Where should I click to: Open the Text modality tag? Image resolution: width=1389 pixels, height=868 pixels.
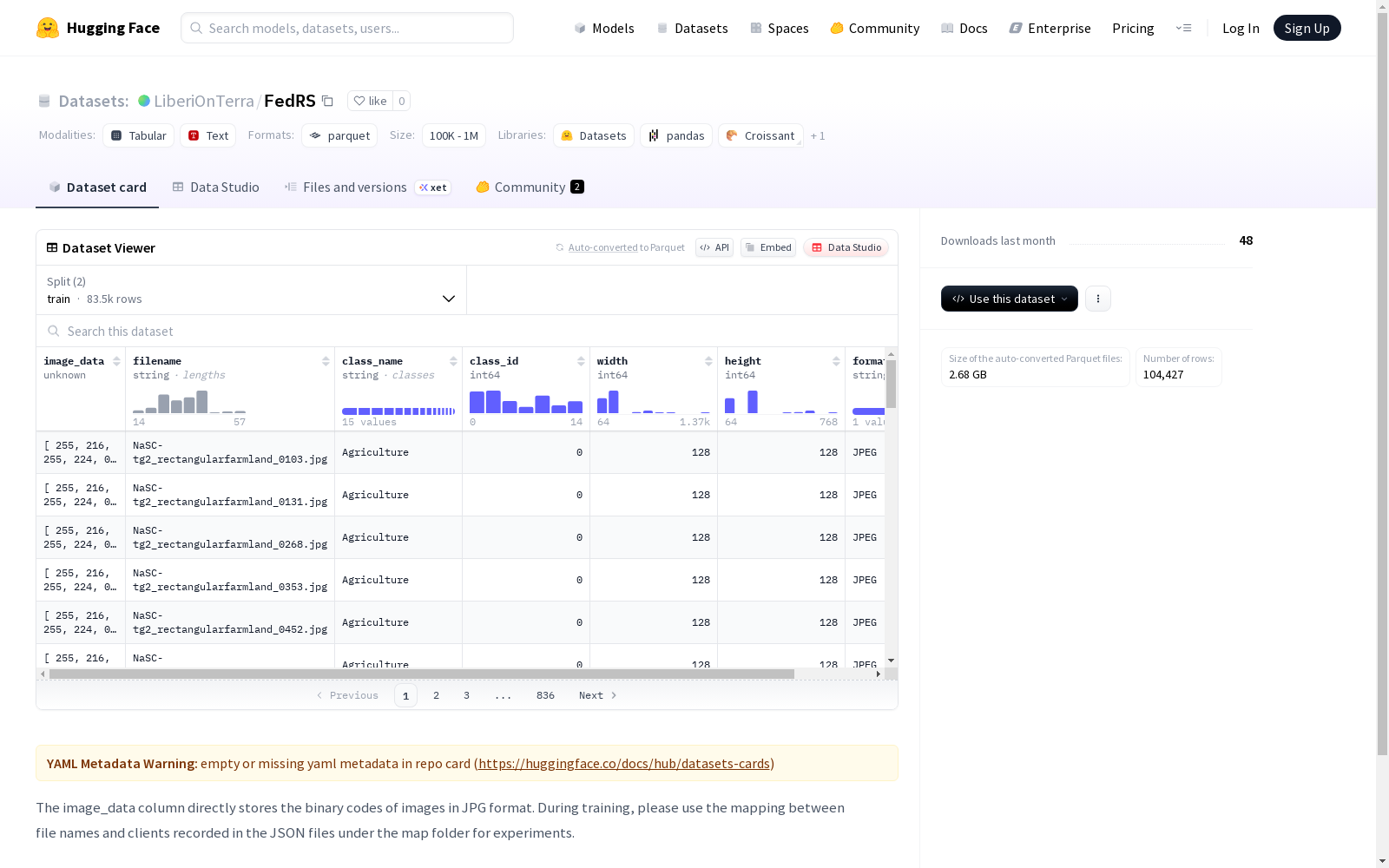208,135
